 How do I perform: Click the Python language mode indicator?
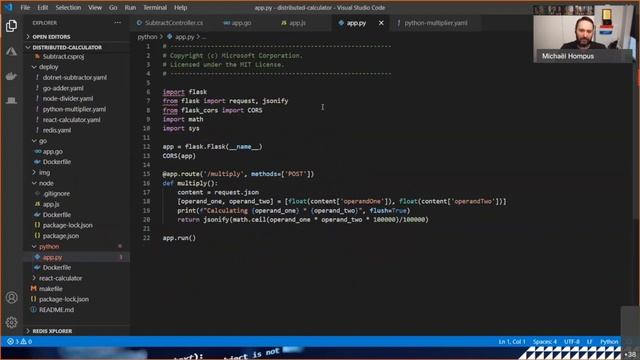[x=609, y=341]
